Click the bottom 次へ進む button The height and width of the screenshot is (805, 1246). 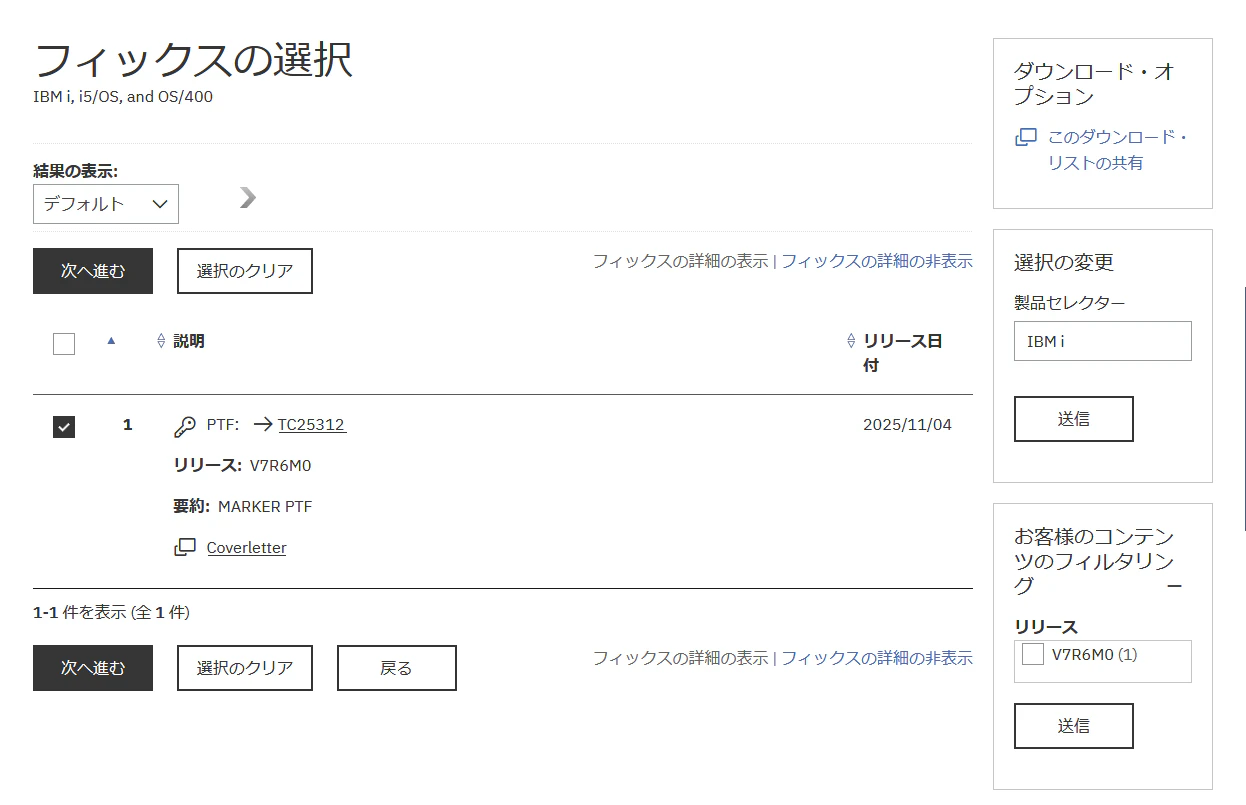93,668
